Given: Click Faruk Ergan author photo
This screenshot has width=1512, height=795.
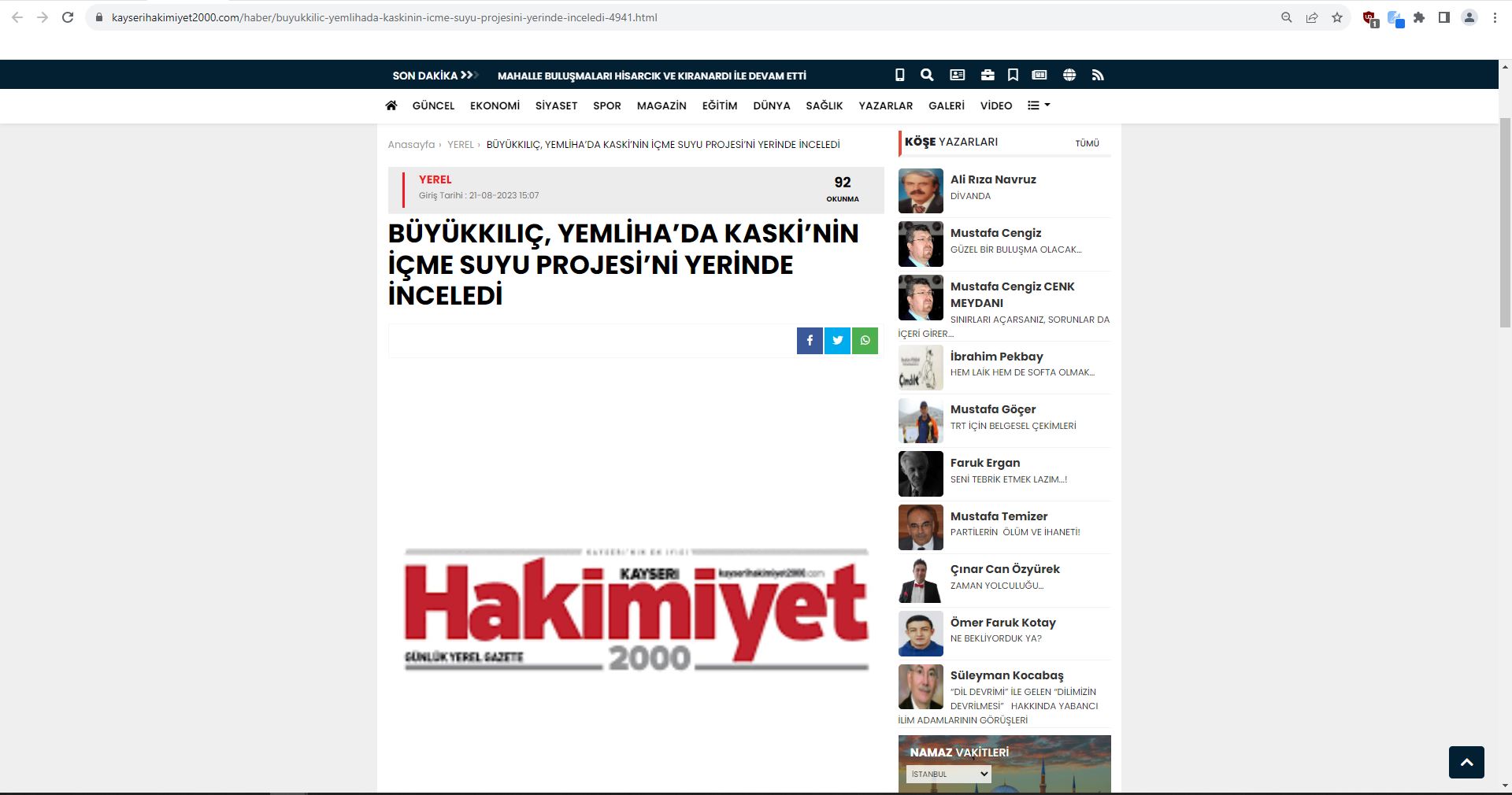Looking at the screenshot, I should (921, 474).
